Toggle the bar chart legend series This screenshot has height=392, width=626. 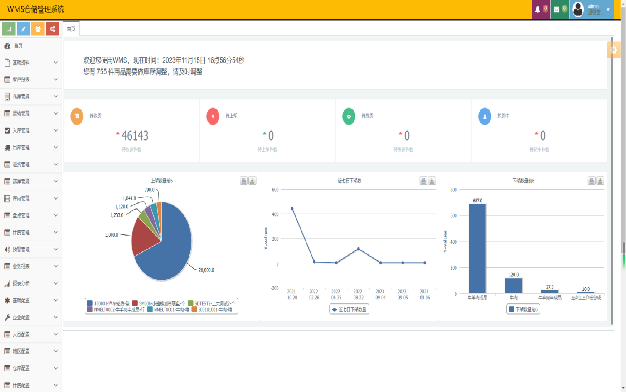pos(523,309)
